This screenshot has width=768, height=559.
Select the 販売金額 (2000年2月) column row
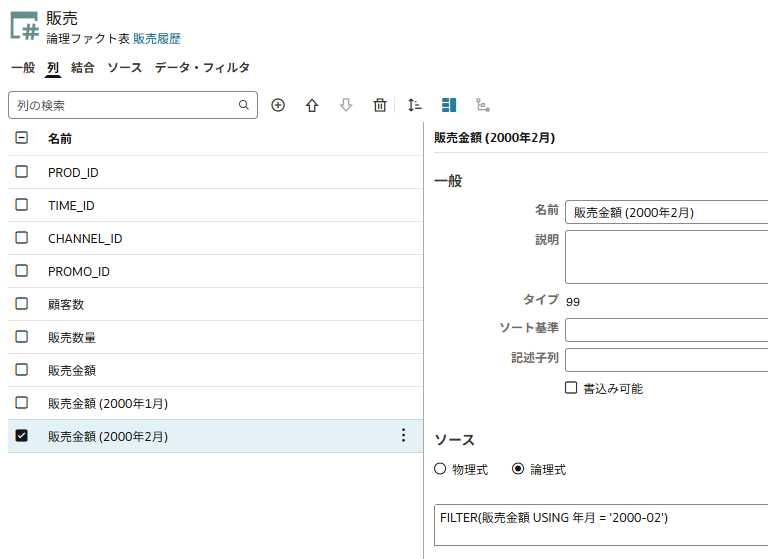(x=216, y=436)
